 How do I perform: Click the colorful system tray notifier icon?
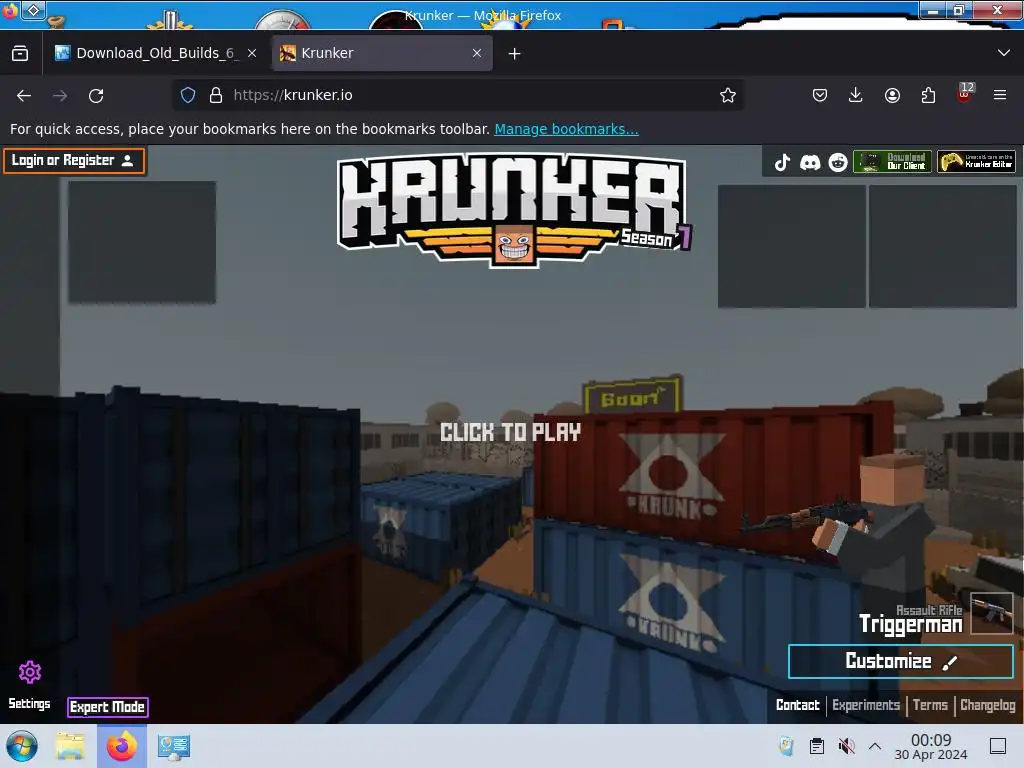[786, 746]
